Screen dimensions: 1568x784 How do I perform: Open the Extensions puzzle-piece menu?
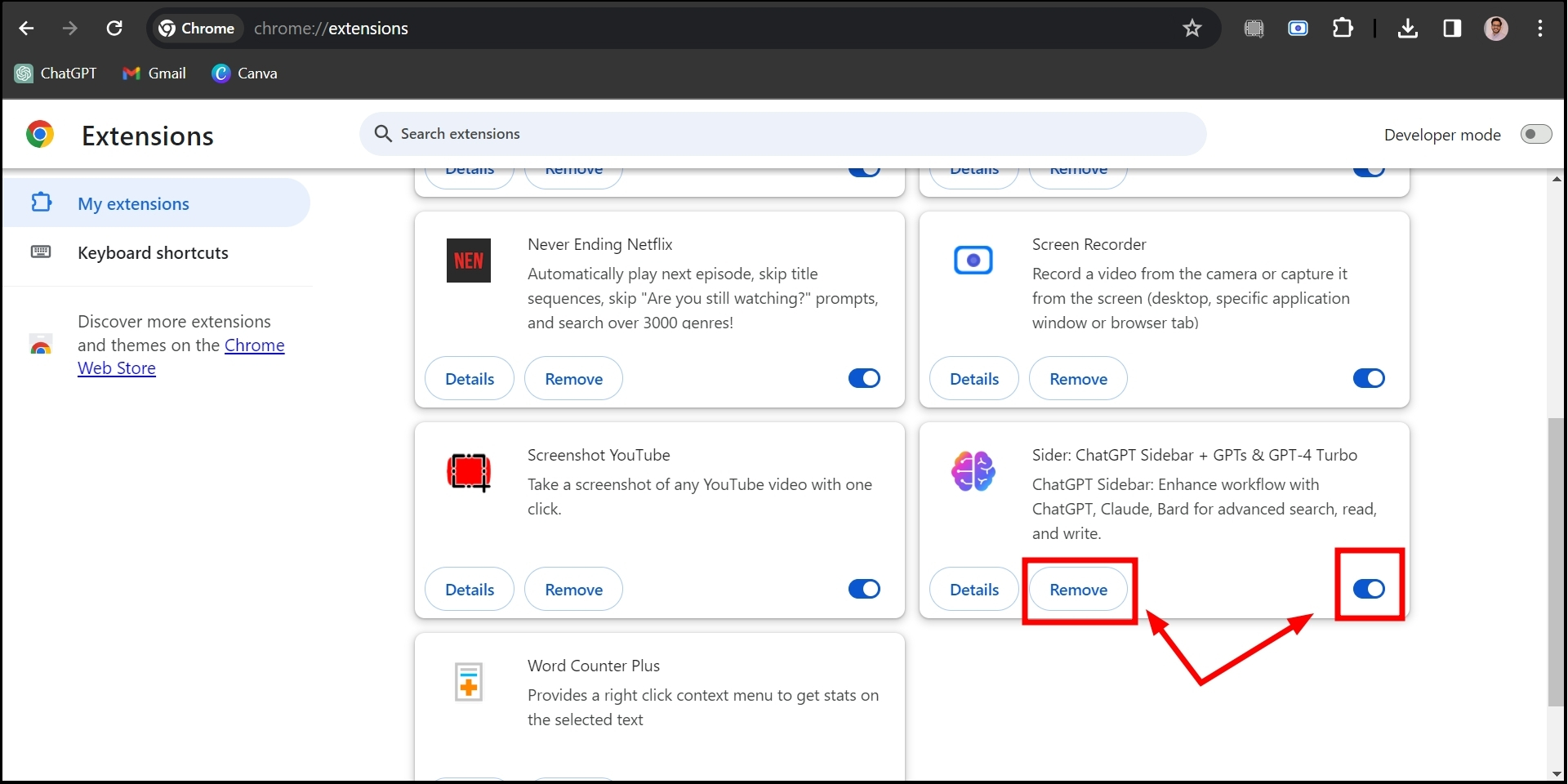tap(1342, 29)
